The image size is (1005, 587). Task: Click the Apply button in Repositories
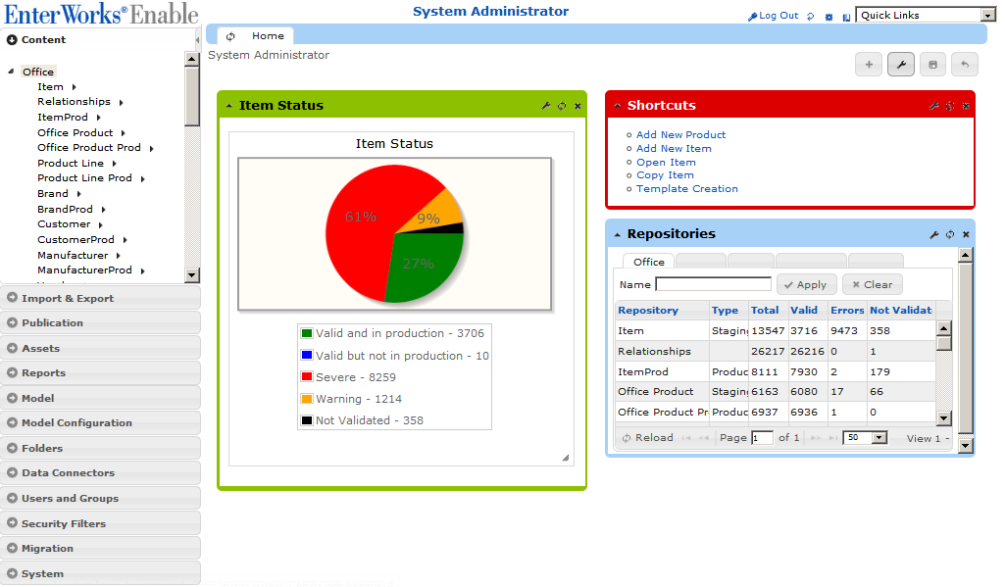806,284
